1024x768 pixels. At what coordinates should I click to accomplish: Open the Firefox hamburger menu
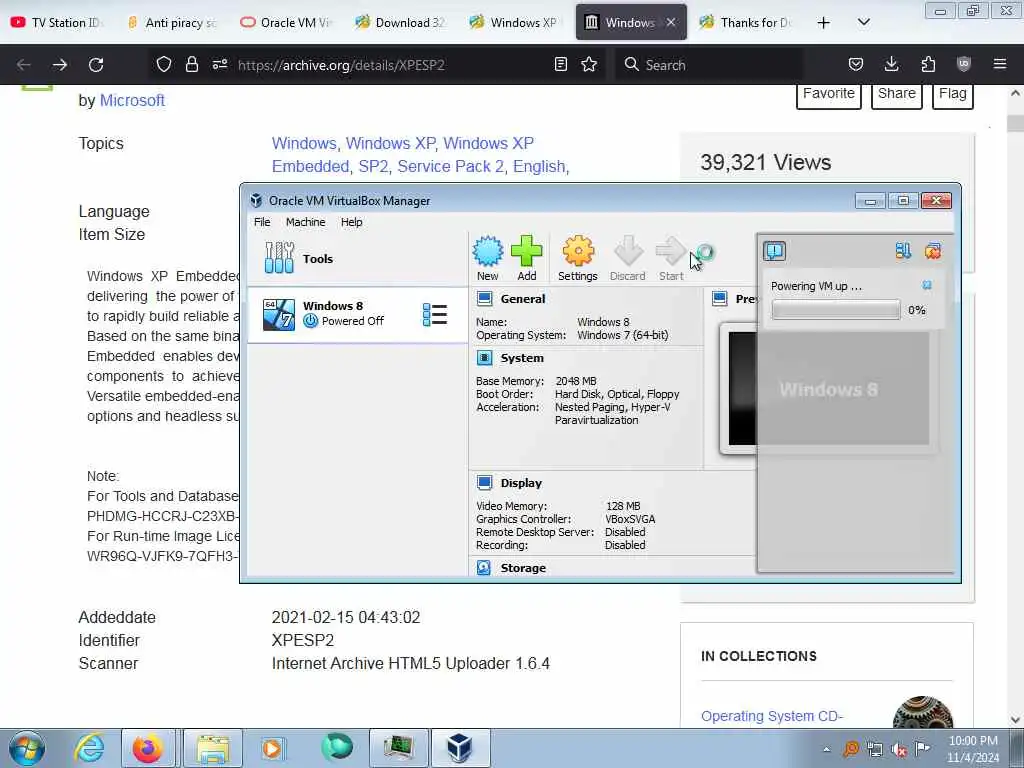coord(1000,65)
